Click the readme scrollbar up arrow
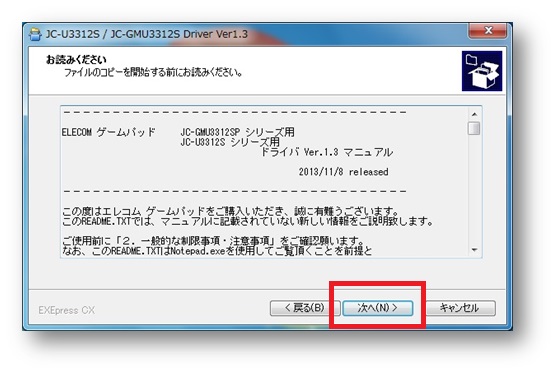This screenshot has width=556, height=373. pos(474,114)
